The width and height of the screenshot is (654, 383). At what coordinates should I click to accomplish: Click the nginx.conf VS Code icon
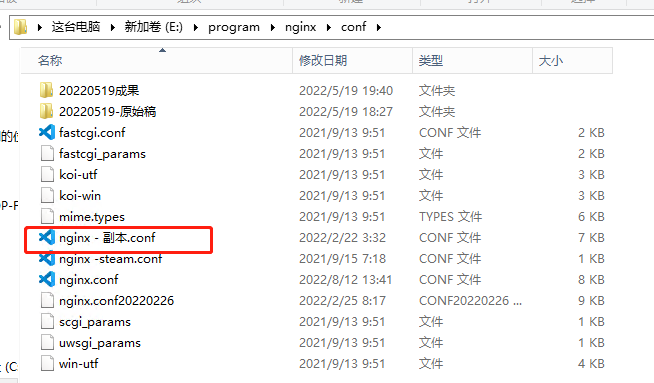(47, 280)
